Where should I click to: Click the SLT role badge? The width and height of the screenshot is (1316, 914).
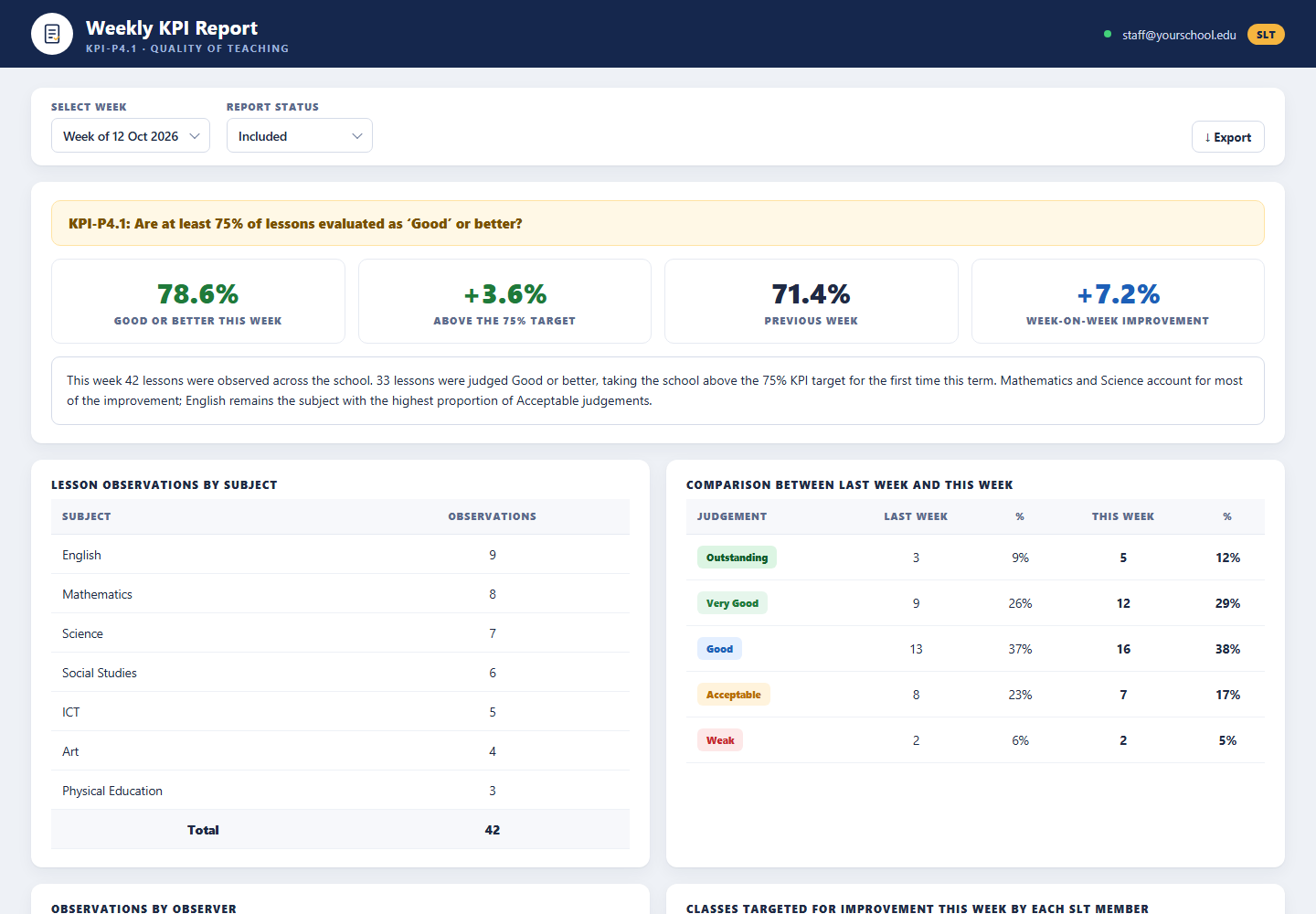[x=1266, y=35]
